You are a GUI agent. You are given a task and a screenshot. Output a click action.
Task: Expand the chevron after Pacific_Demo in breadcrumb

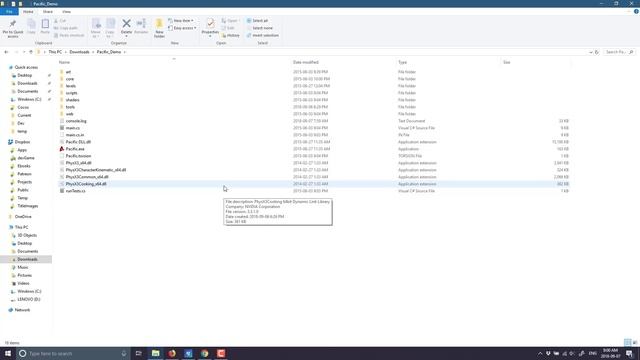(124, 52)
